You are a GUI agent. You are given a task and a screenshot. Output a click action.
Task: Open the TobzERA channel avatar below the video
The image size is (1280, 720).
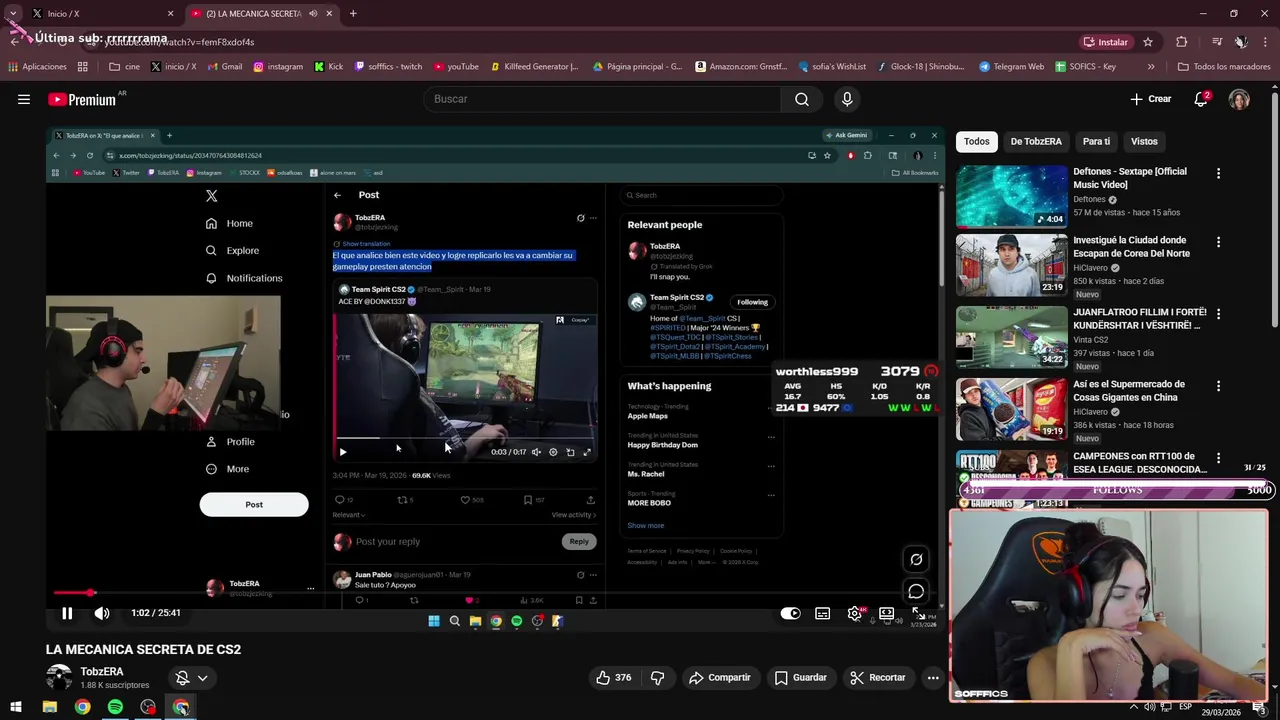coord(59,677)
